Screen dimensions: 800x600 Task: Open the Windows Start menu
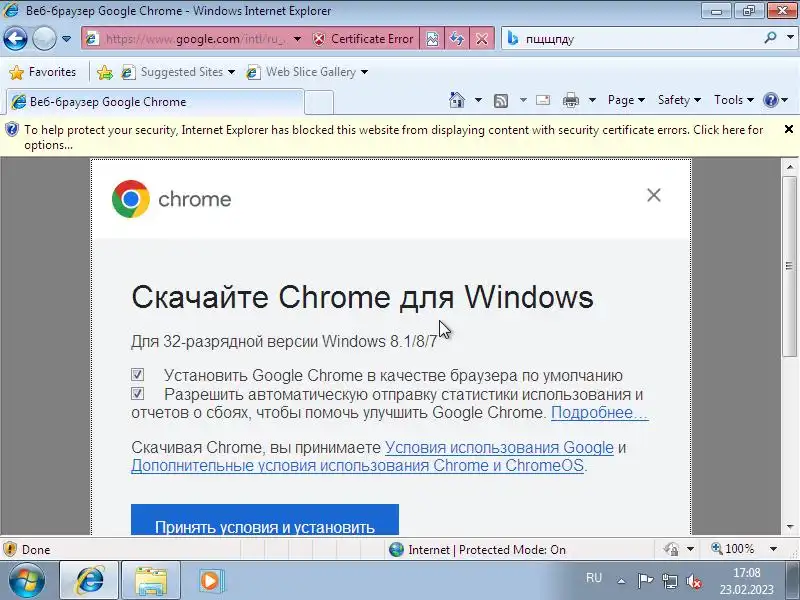click(27, 581)
